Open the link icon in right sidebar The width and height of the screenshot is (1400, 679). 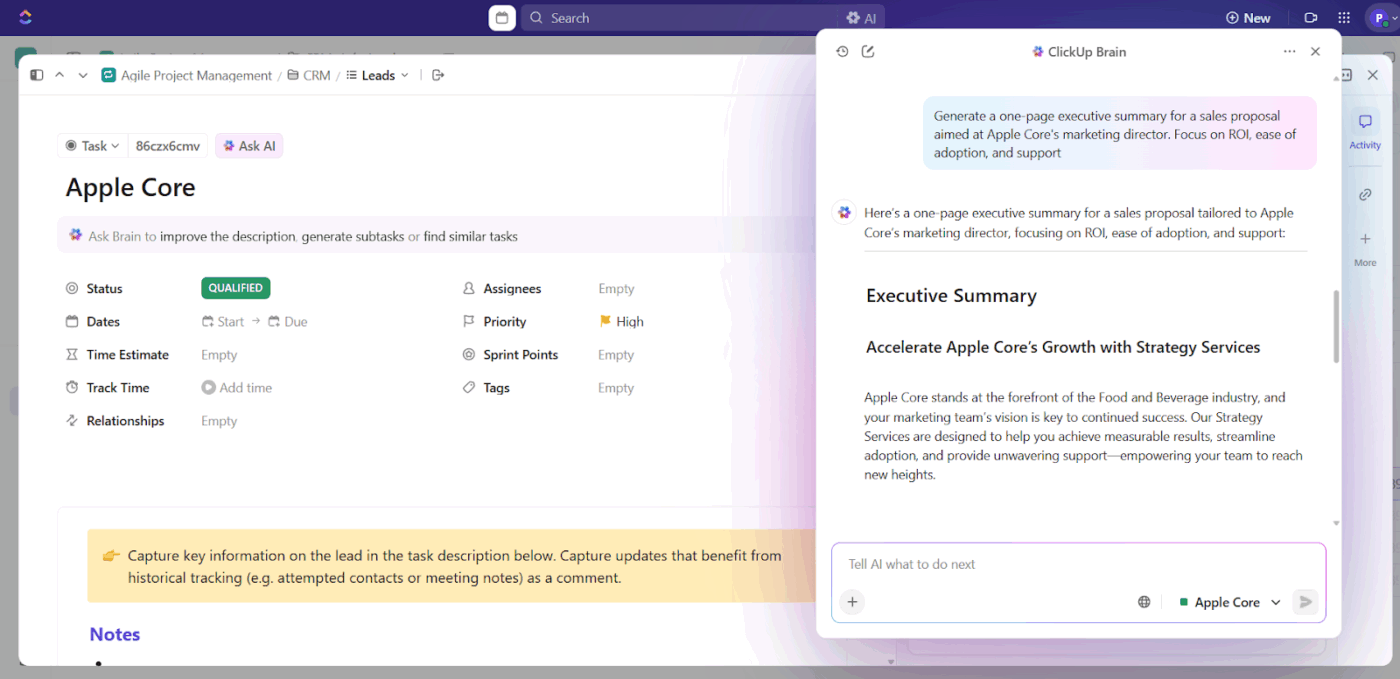pos(1365,195)
